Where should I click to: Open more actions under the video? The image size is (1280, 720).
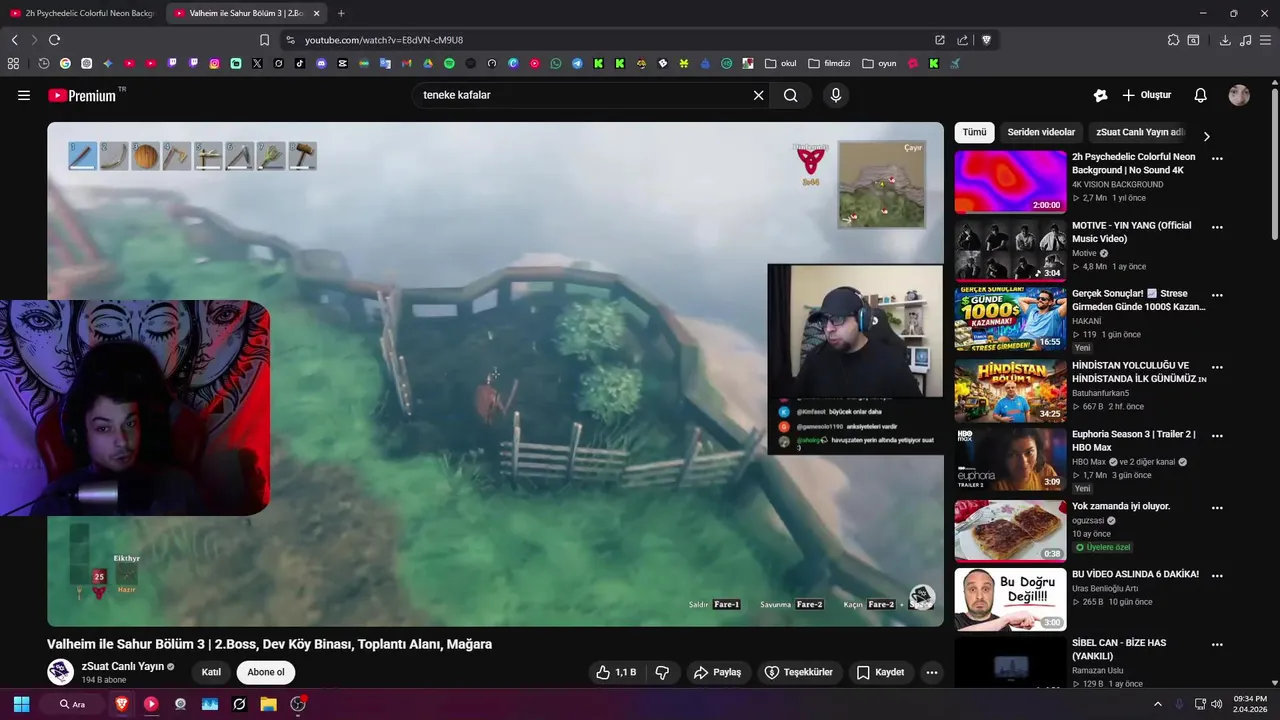[932, 672]
